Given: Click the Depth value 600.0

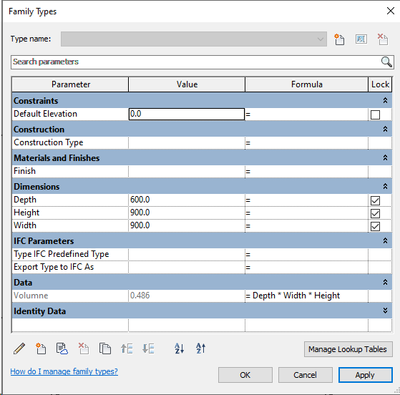Looking at the screenshot, I should pos(187,200).
